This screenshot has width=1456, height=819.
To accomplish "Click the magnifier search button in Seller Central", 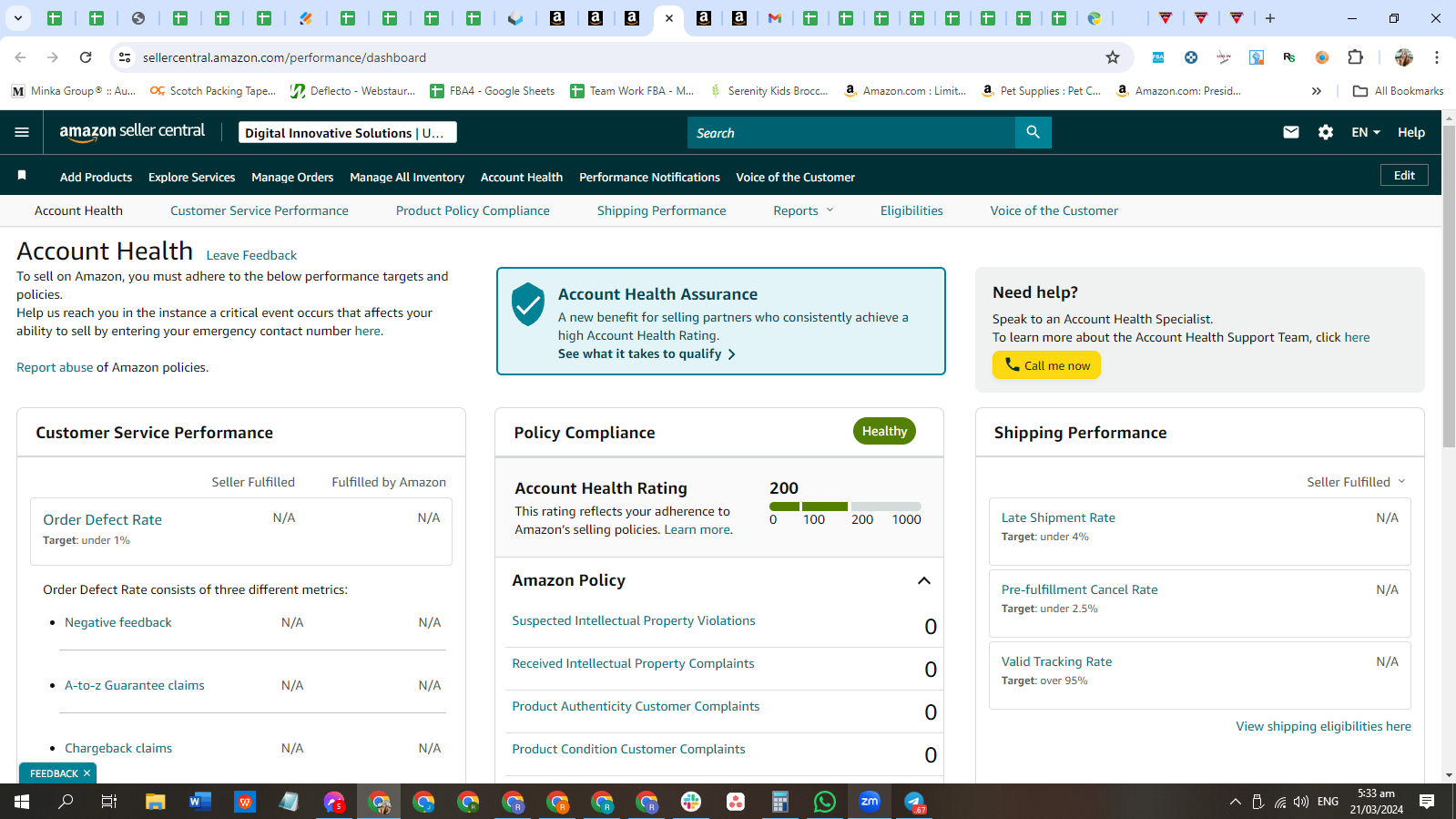I will 1033,132.
